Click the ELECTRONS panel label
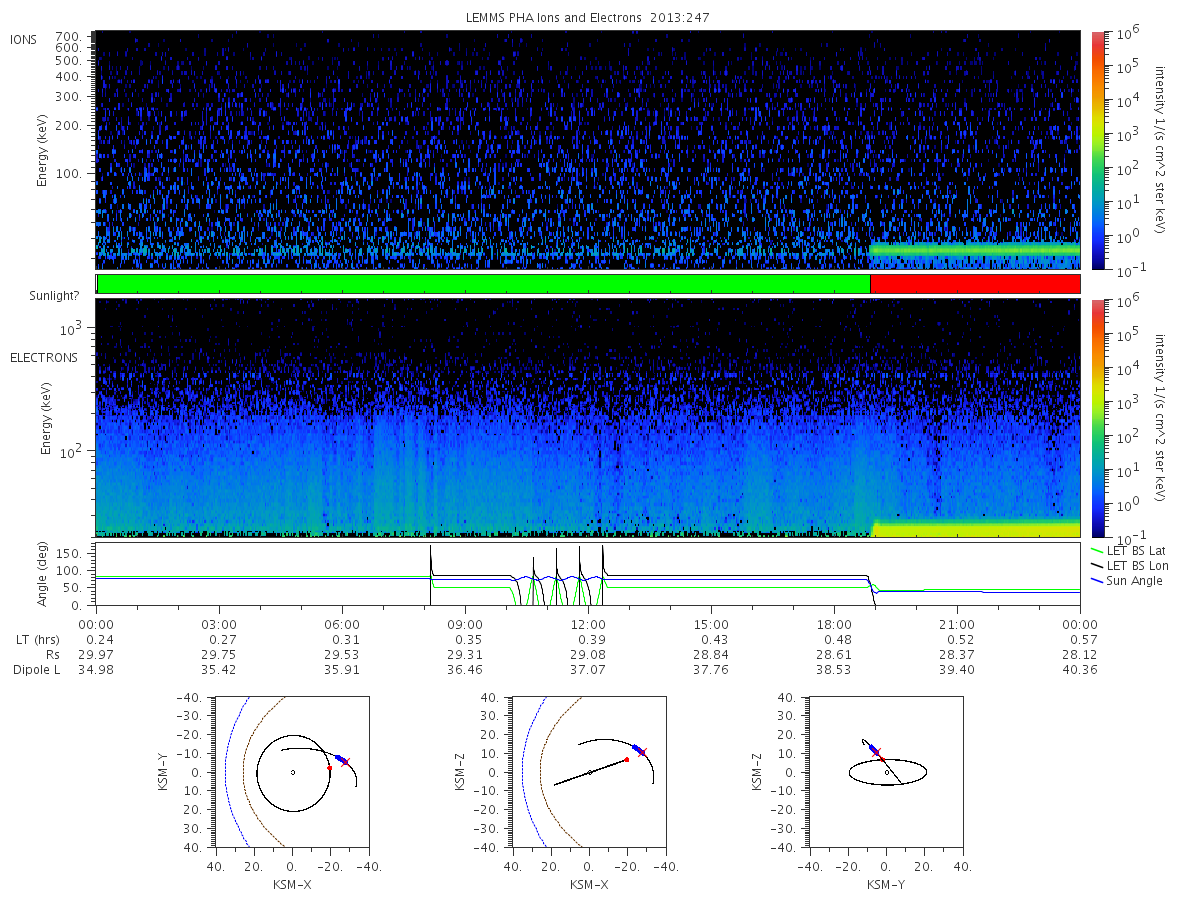The image size is (1200, 900). (44, 357)
